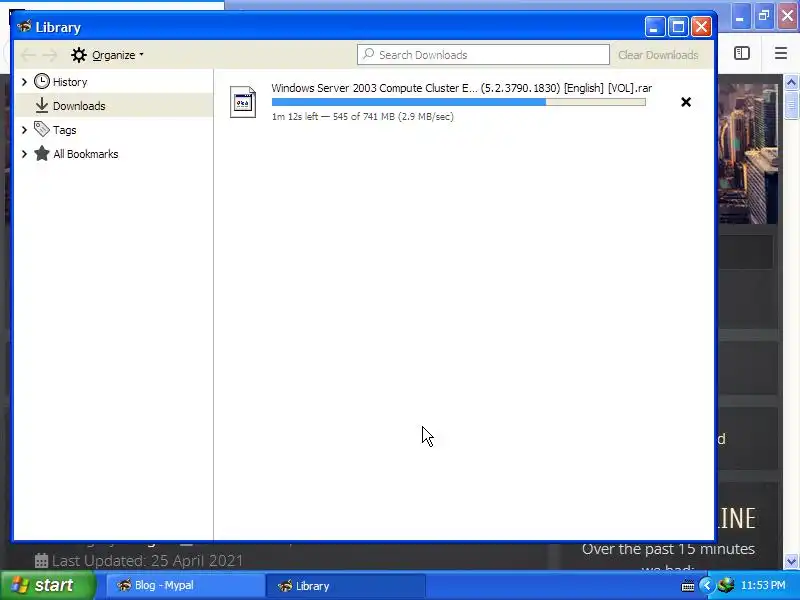Open the Windows Start menu
The width and height of the screenshot is (800, 600).
click(x=47, y=585)
